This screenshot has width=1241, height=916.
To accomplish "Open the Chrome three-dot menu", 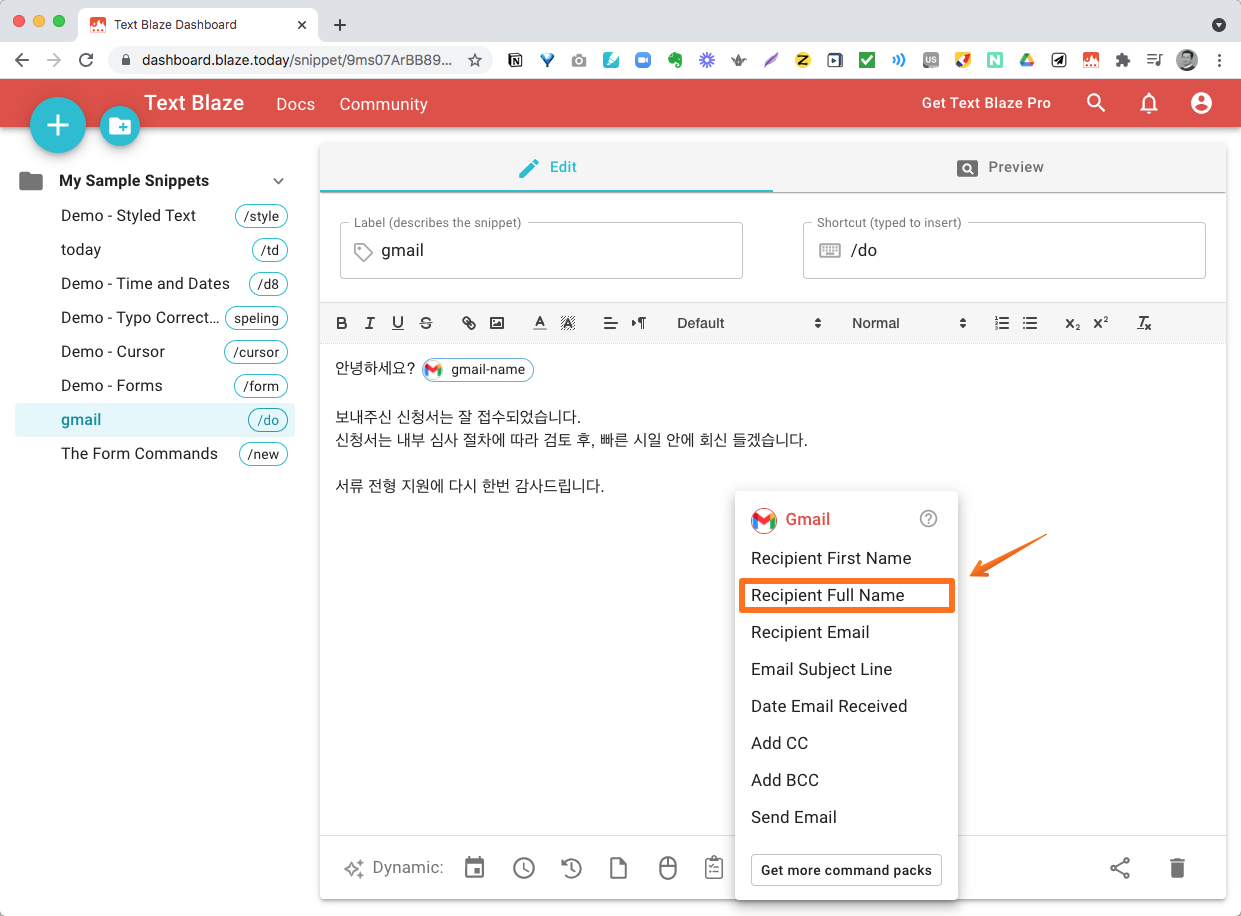I will coord(1219,60).
